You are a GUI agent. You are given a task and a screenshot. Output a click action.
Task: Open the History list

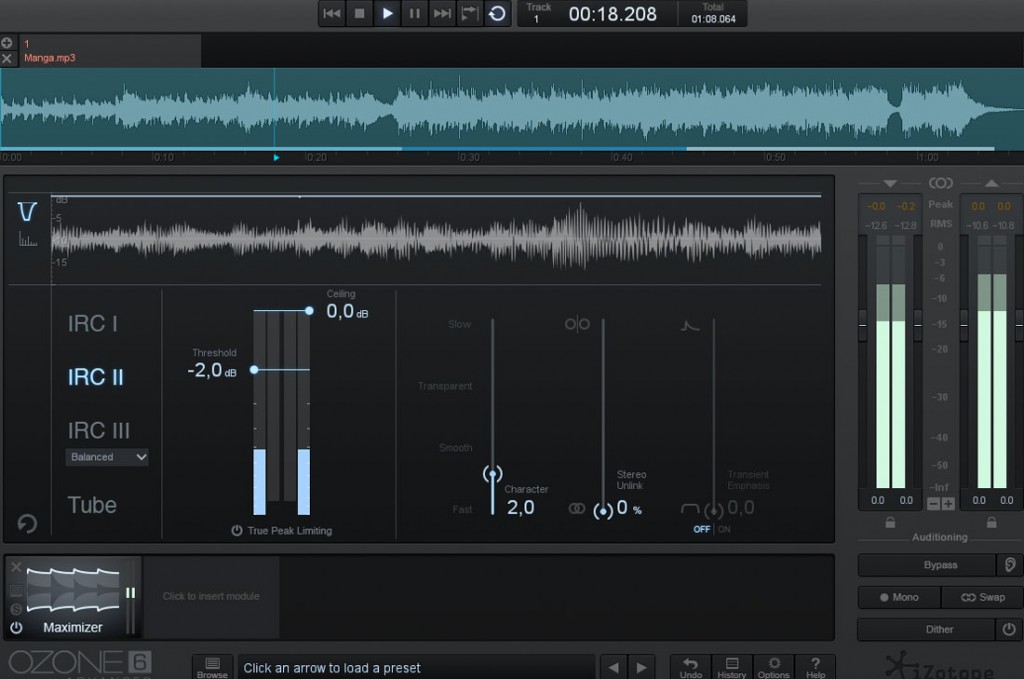point(731,667)
